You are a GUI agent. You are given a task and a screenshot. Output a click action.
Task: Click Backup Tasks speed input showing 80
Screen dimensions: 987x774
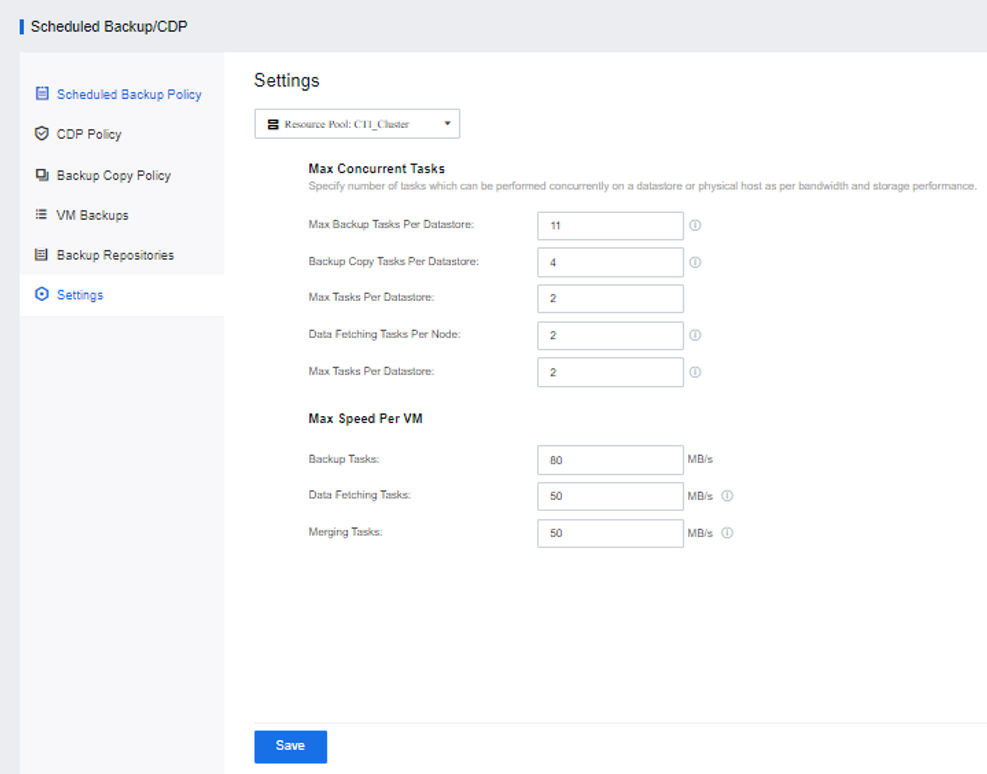610,460
